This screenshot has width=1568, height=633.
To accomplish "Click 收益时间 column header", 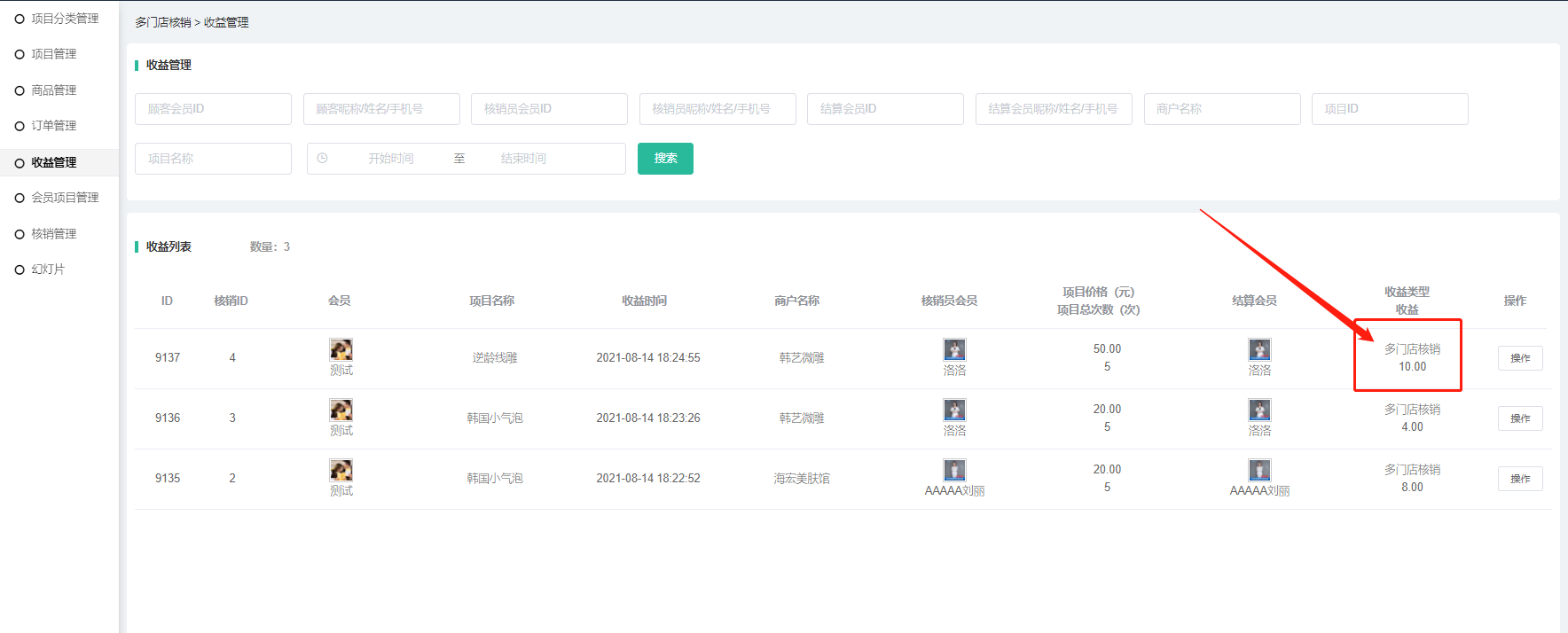I will click(645, 301).
